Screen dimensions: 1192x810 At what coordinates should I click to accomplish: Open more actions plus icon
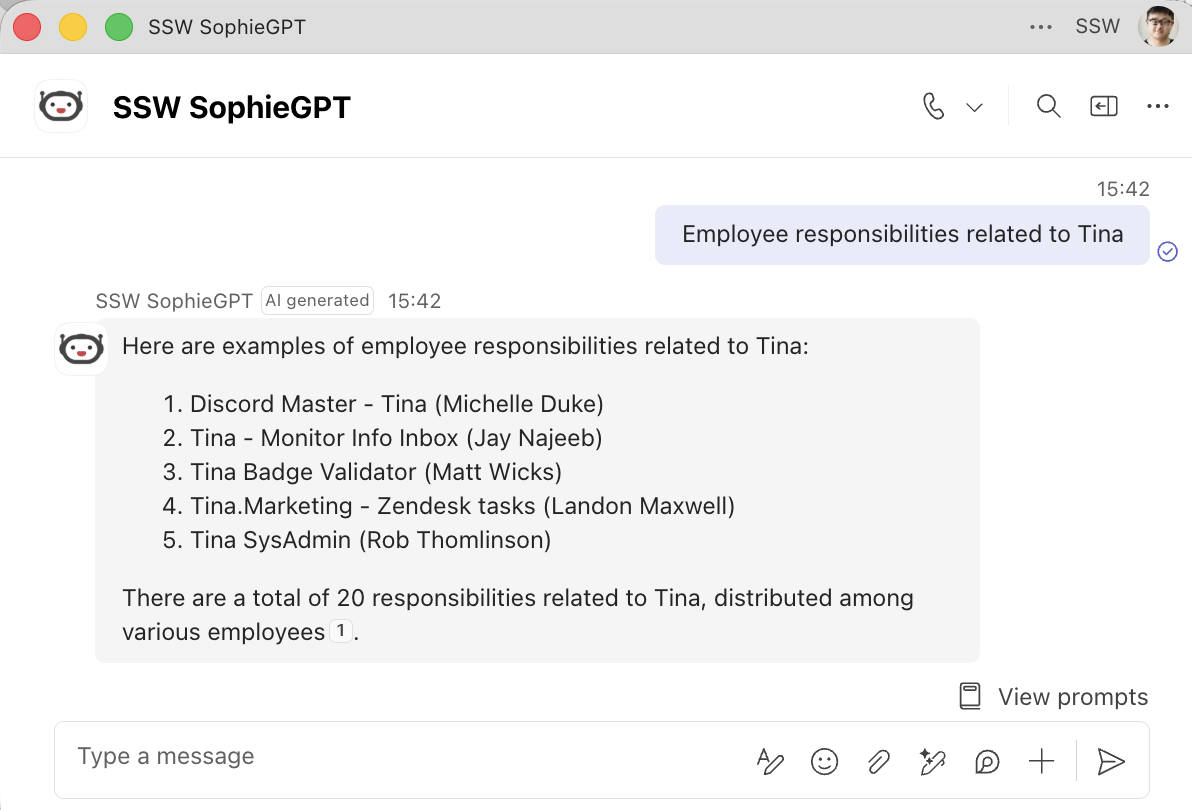tap(1041, 761)
